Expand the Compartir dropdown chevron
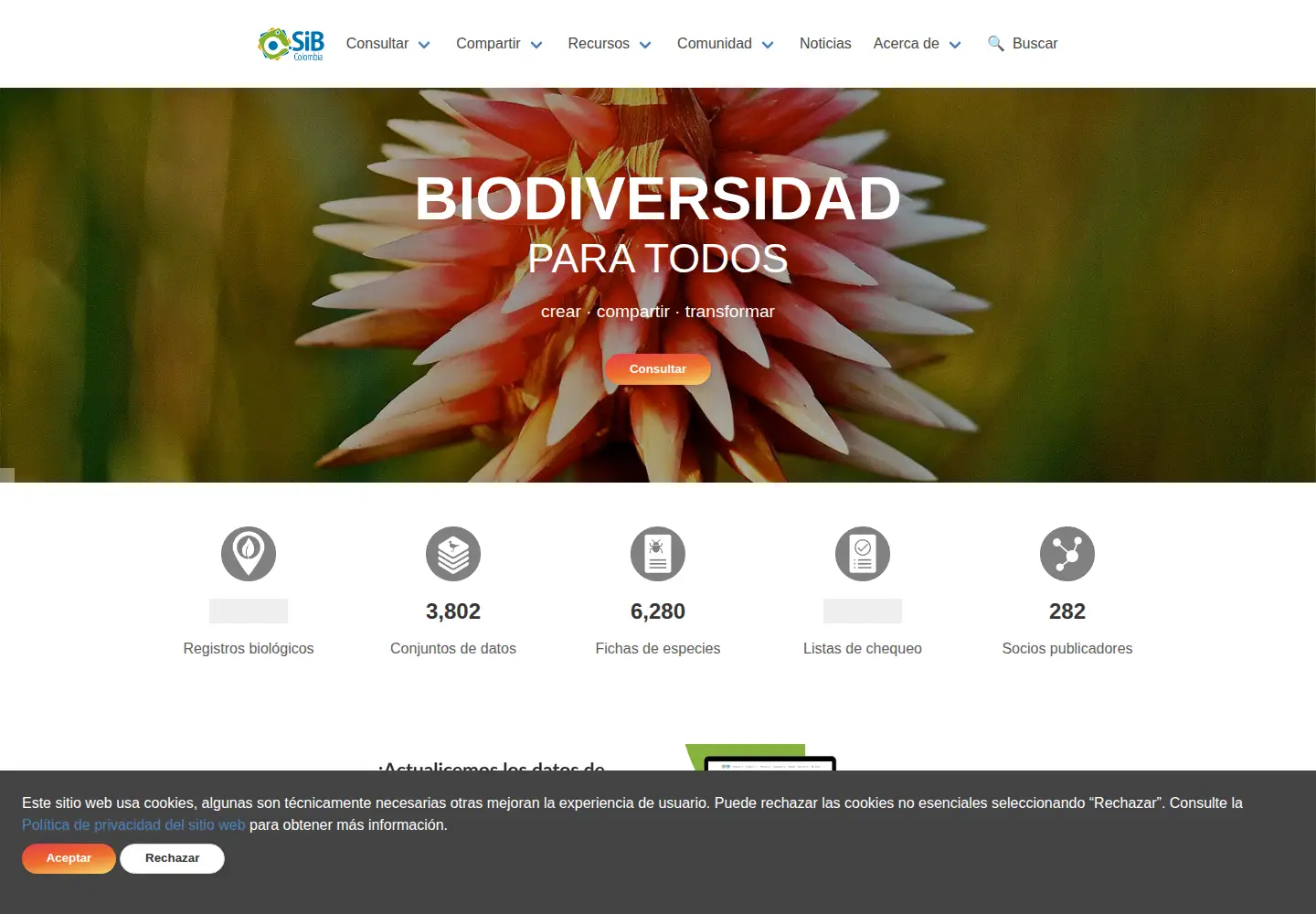The image size is (1316, 914). tap(536, 45)
